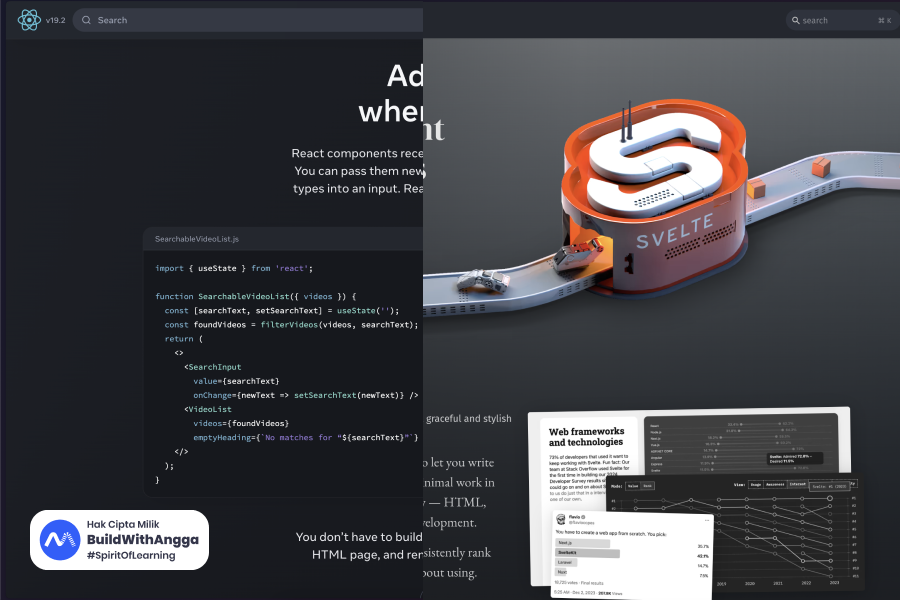Open the SearchableVideoList.js file tab

tap(197, 239)
